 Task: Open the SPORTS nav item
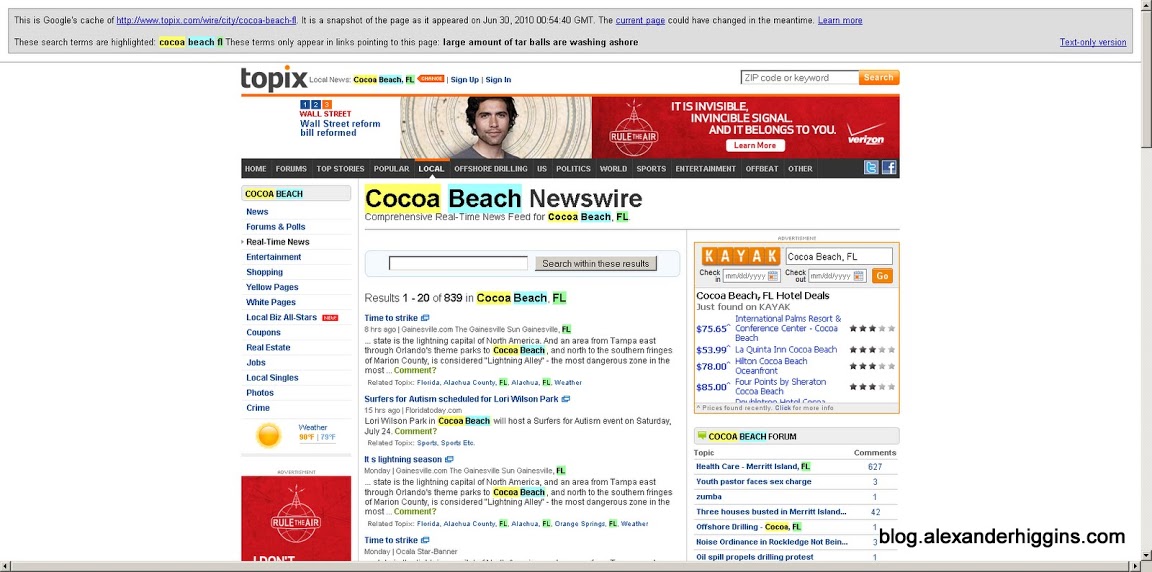pos(651,169)
